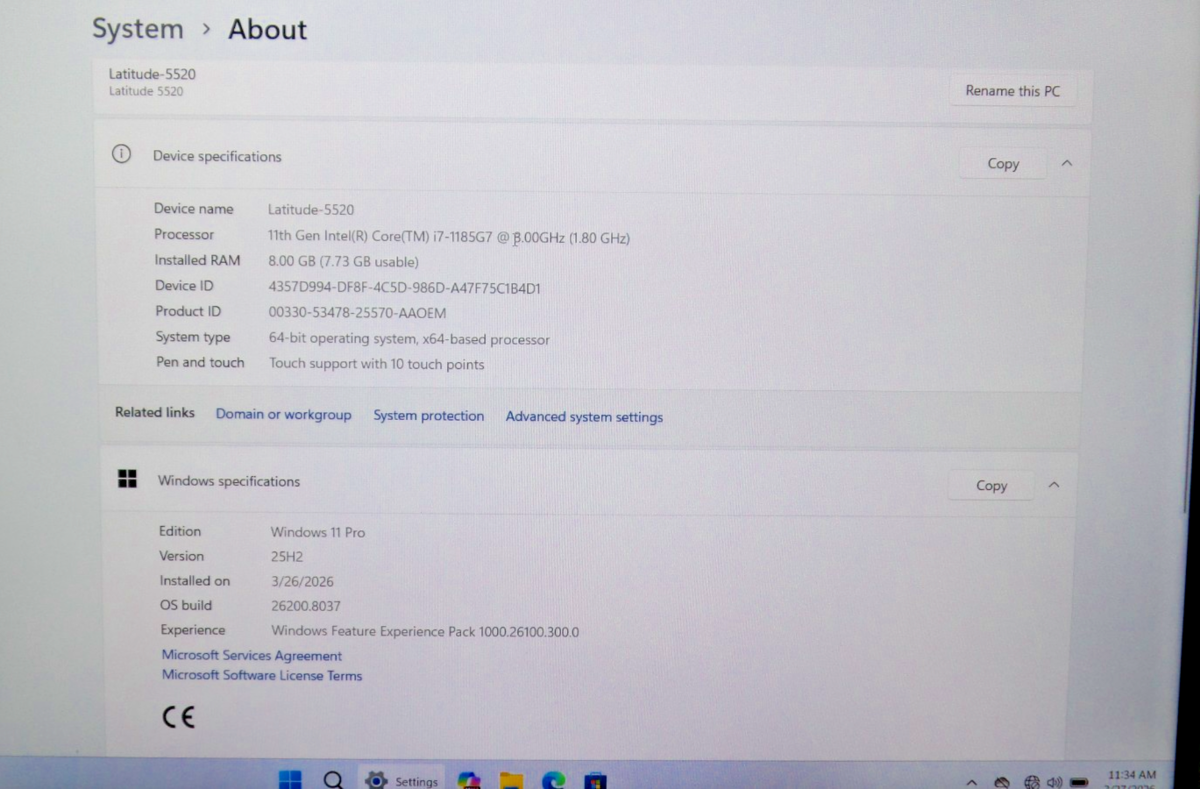Show hidden system tray icons
Screen dimensions: 1200x789
pos(972,781)
